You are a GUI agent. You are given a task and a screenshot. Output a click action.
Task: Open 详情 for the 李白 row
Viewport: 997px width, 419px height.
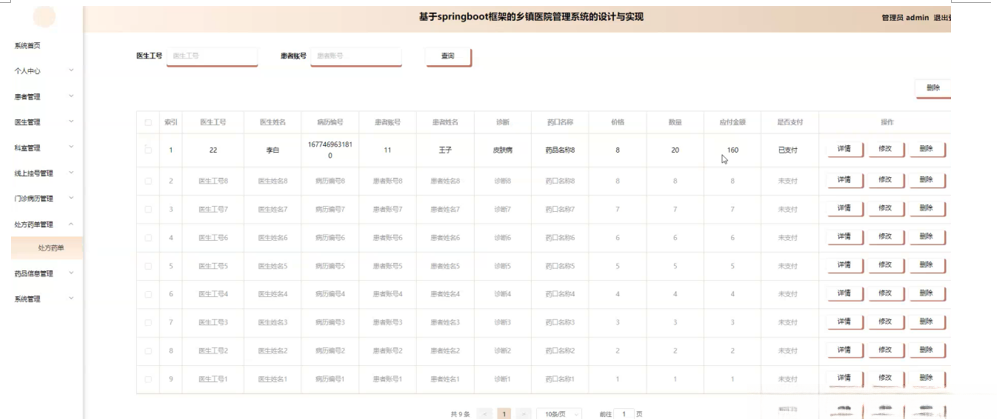(844, 149)
